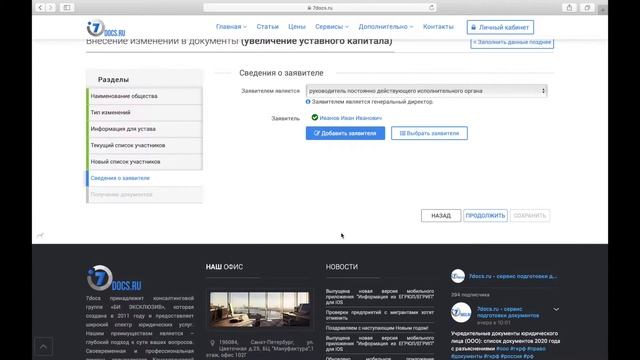640x360 pixels.
Task: Open the 7docs.ru social widget title link
Action: click(x=513, y=276)
